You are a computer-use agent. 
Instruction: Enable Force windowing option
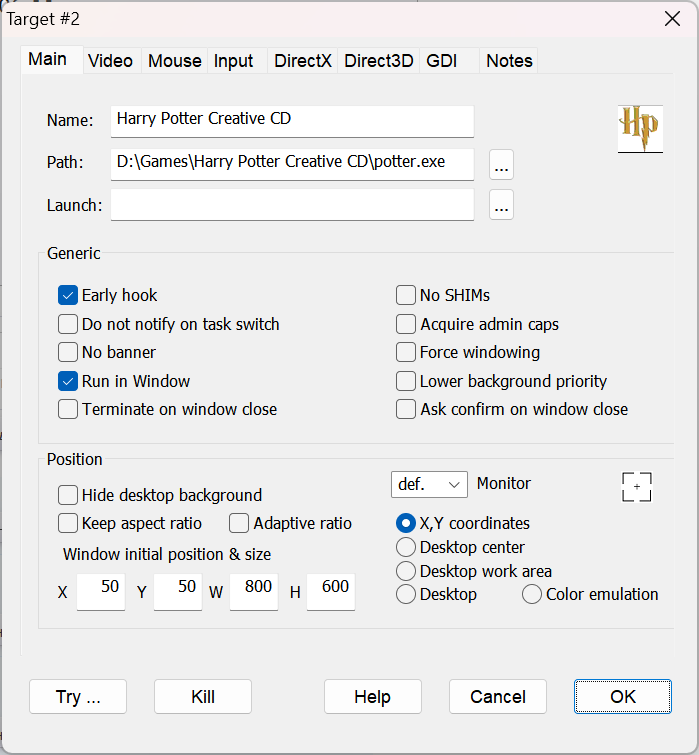click(x=406, y=352)
